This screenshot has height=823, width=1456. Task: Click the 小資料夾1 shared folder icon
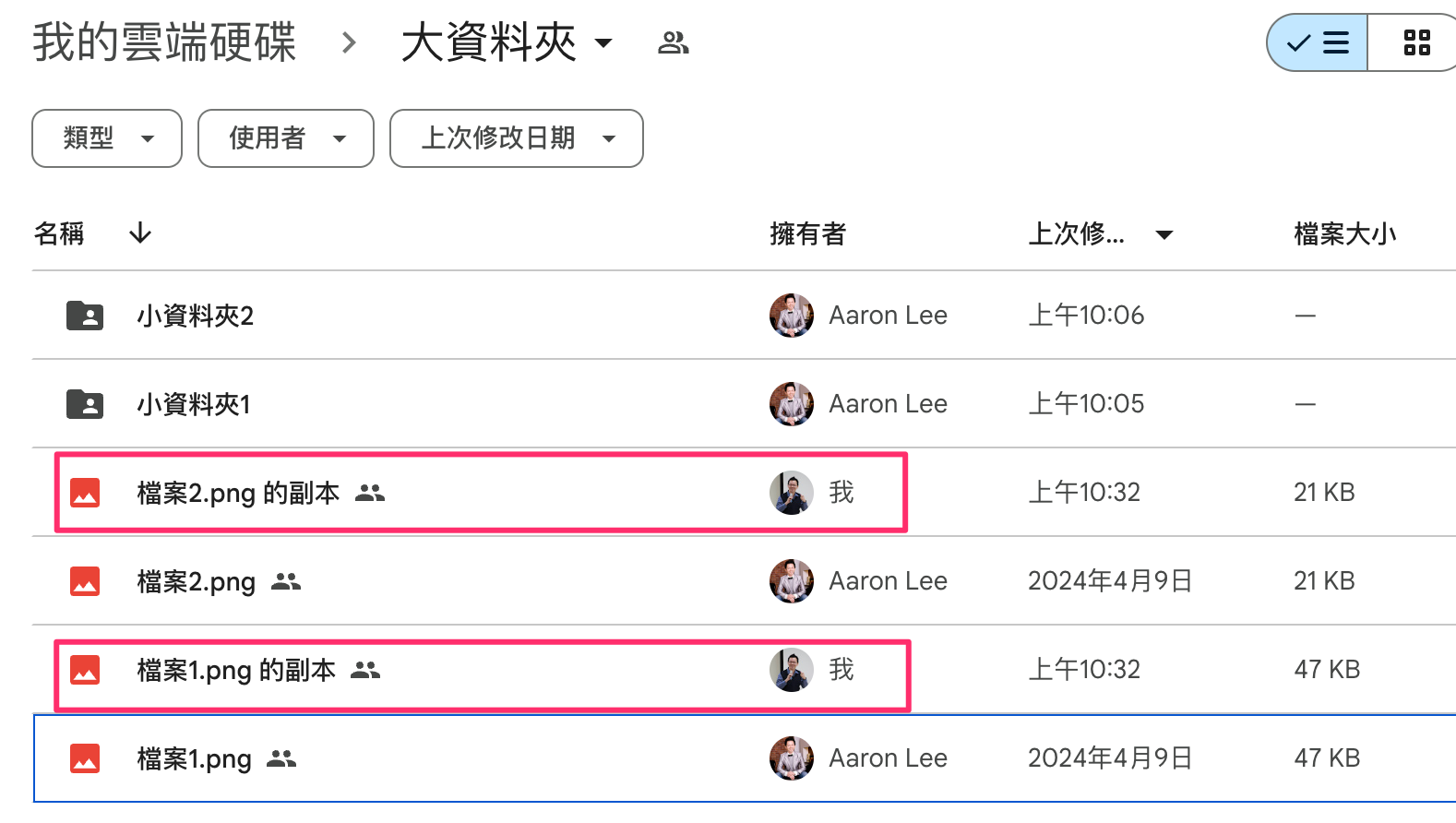point(85,404)
